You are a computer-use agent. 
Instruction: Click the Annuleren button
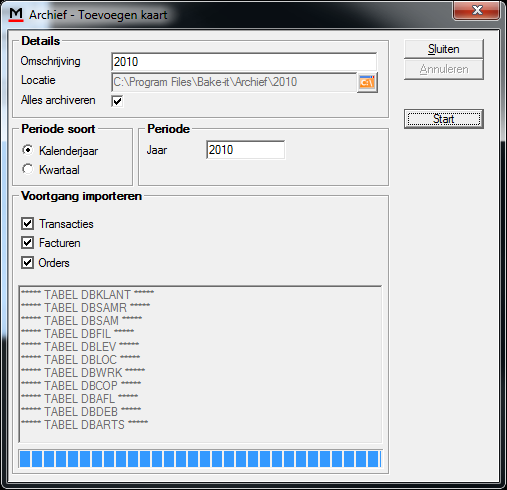pyautogui.click(x=444, y=69)
